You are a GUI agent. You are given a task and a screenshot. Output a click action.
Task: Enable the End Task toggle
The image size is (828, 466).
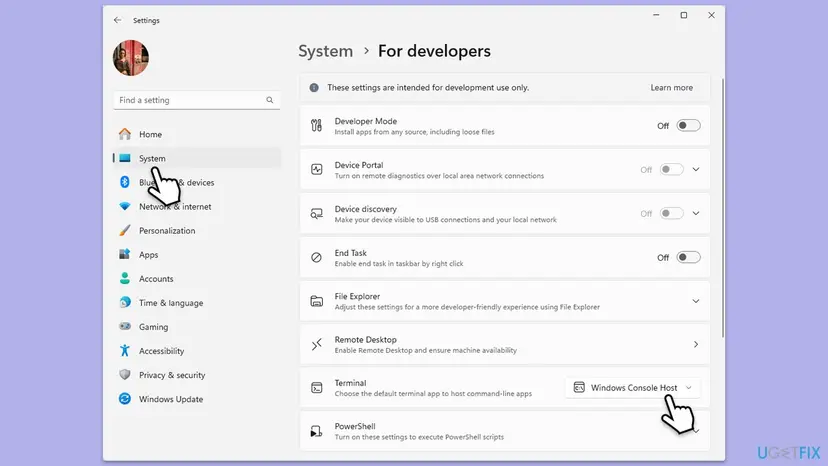click(x=688, y=257)
